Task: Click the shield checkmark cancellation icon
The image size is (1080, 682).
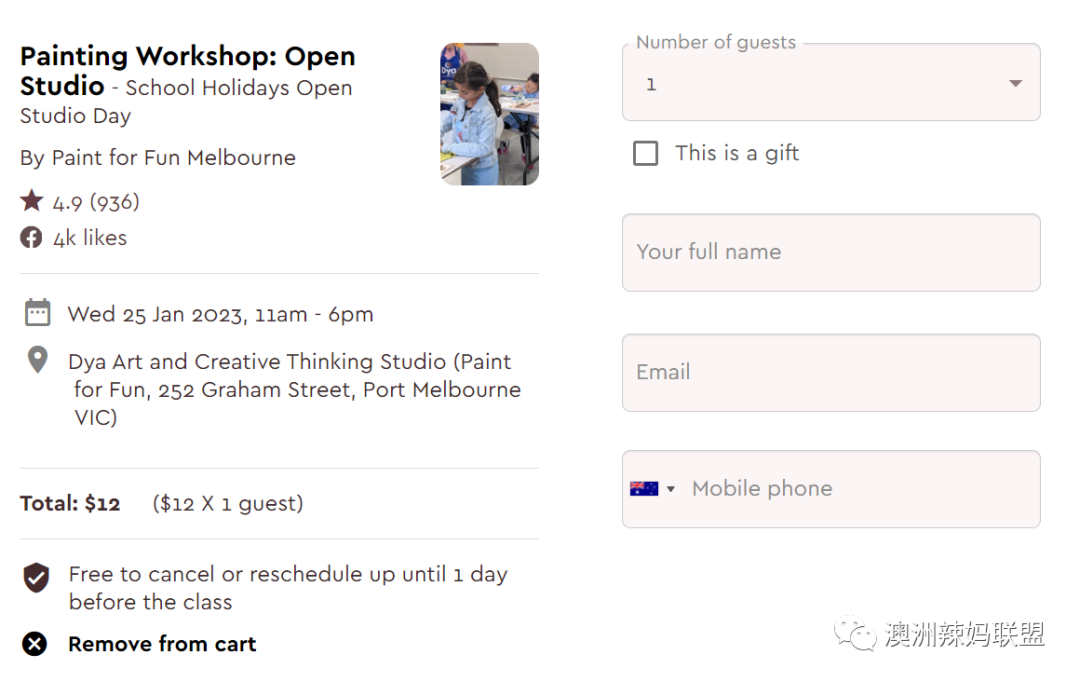Action: 37,577
